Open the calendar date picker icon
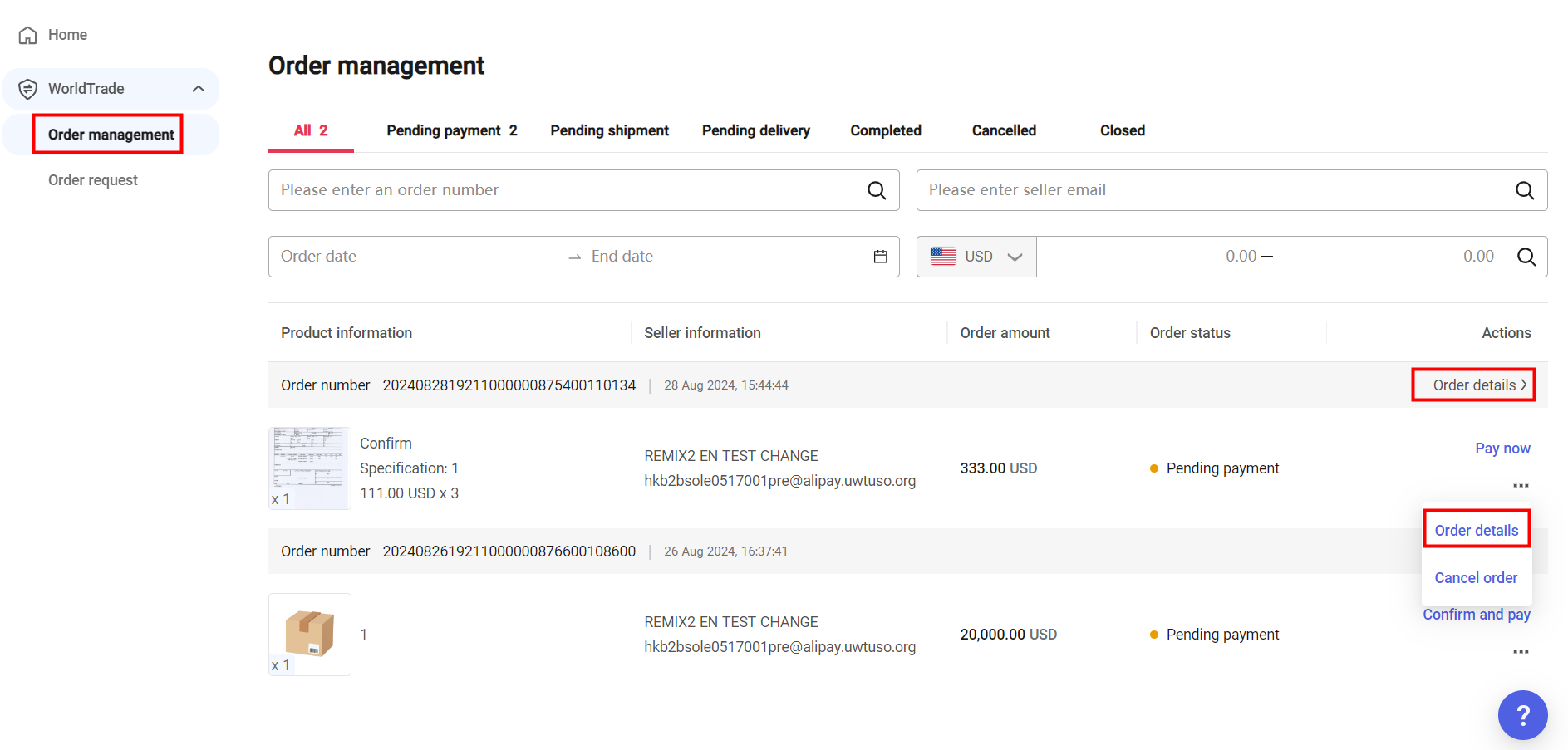This screenshot has width=1568, height=750. pyautogui.click(x=881, y=257)
